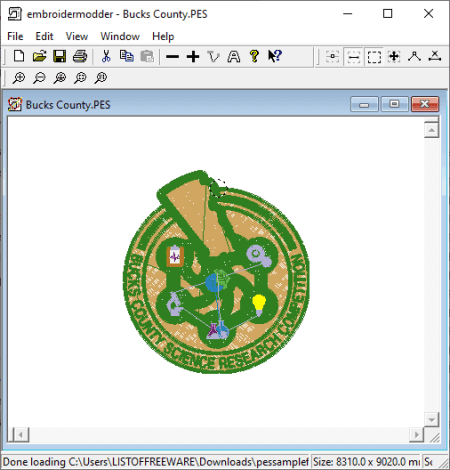Click vertical scrollbar up arrow
The width and height of the screenshot is (450, 470).
coord(431,130)
